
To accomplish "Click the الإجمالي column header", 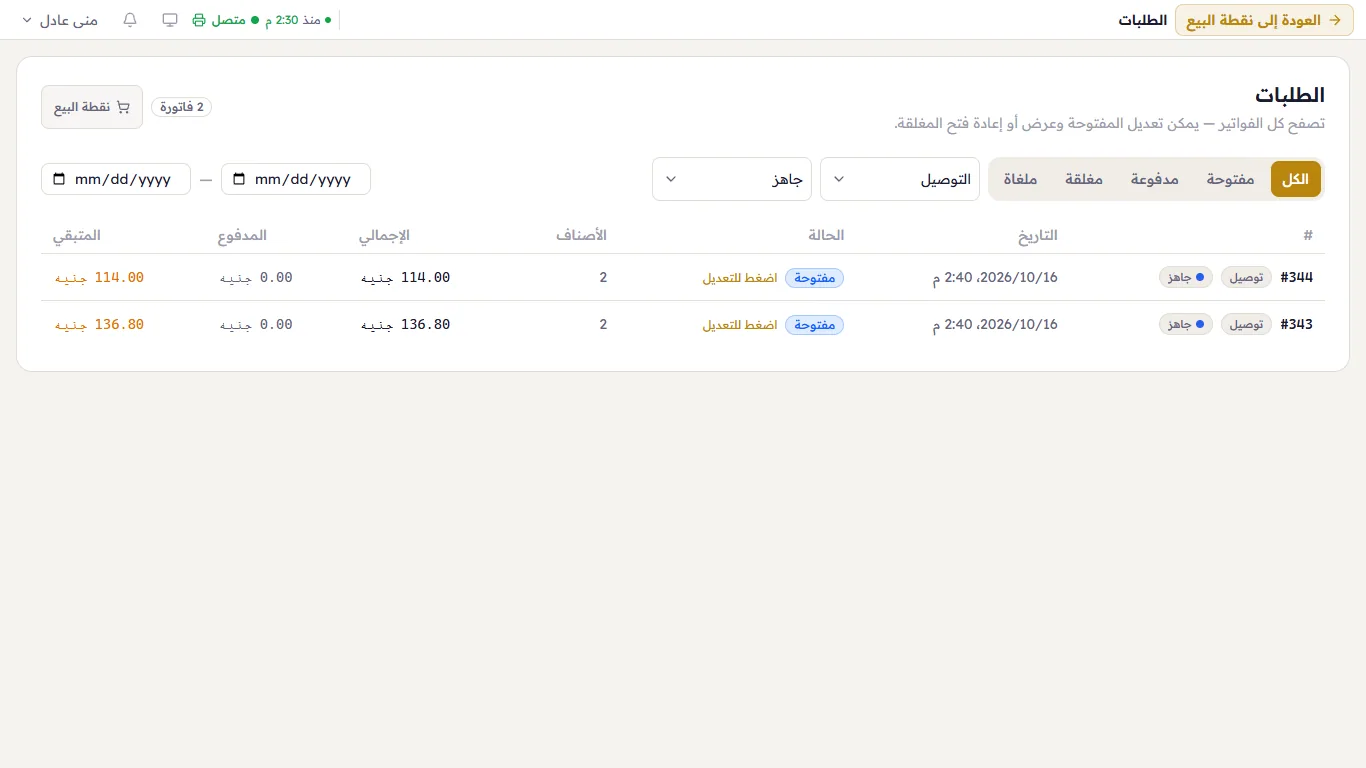I will 385,236.
